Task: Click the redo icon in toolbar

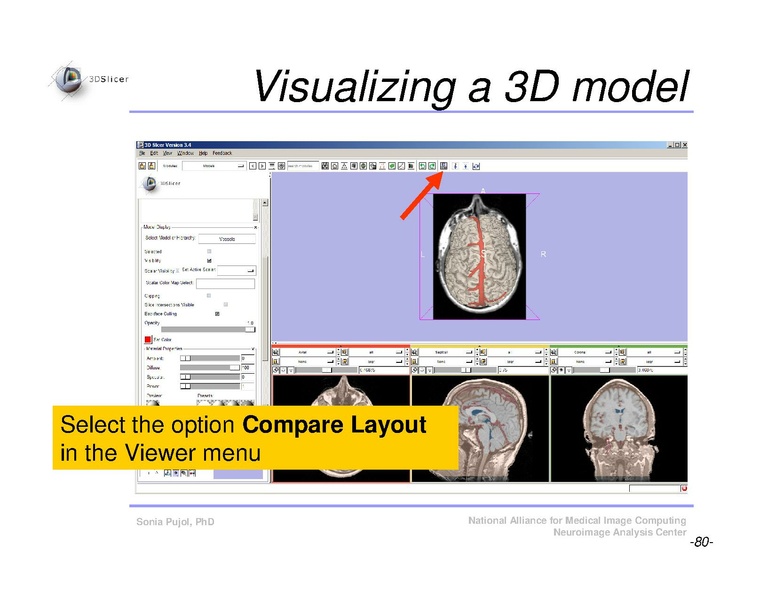Action: (x=432, y=166)
